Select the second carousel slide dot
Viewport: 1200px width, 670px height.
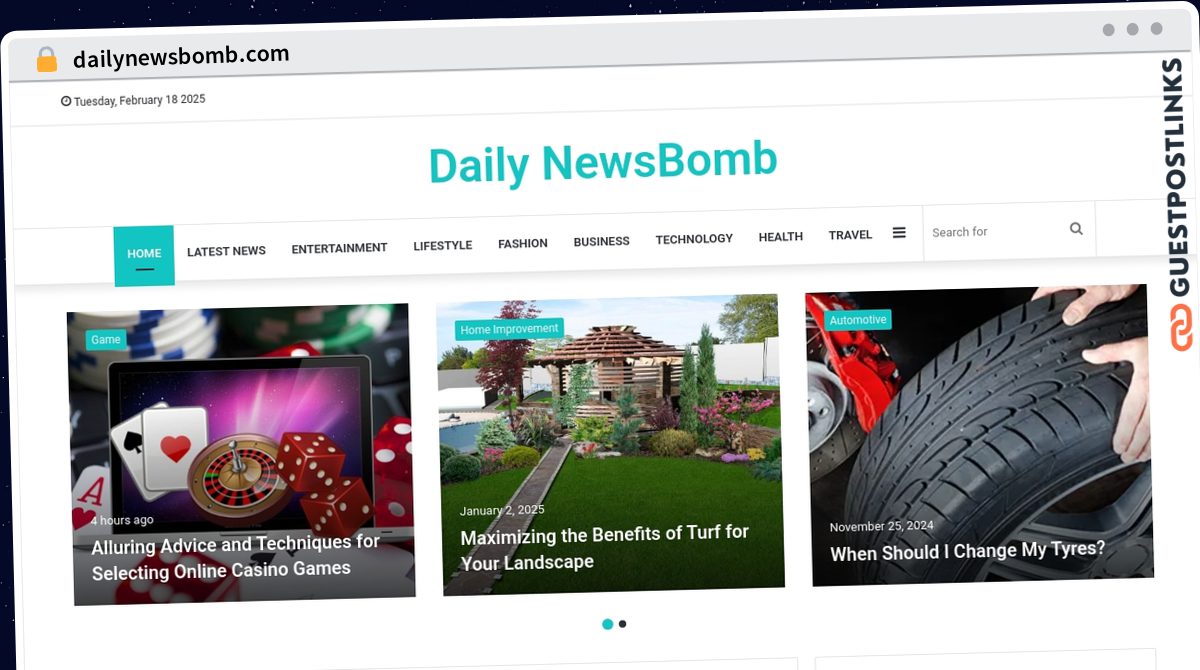coord(622,624)
